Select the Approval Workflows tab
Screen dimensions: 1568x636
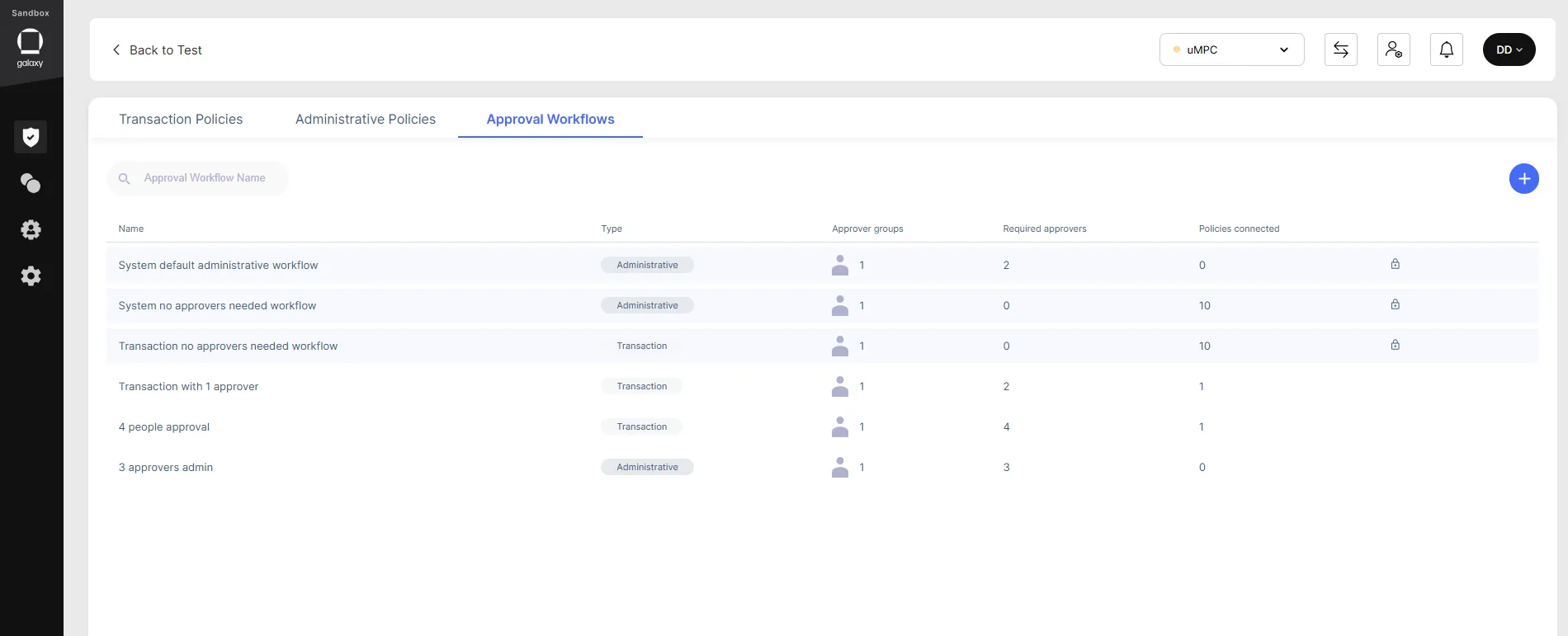coord(550,119)
